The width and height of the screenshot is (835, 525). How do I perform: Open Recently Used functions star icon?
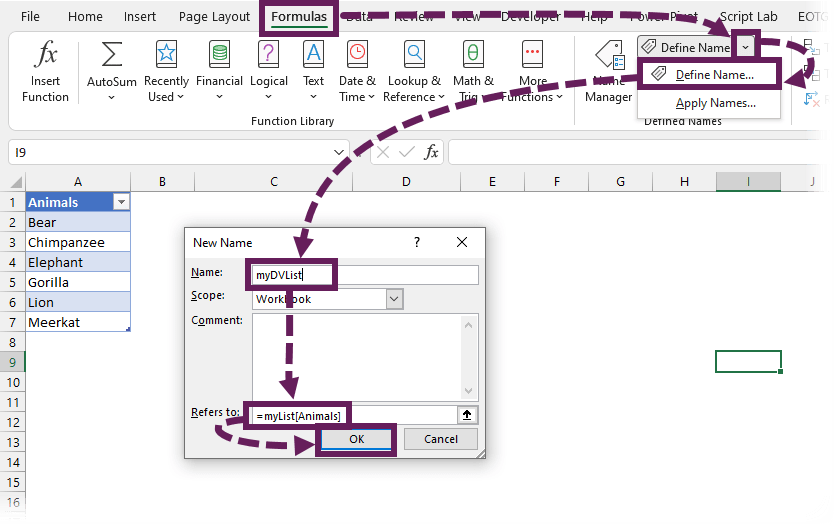[x=166, y=54]
